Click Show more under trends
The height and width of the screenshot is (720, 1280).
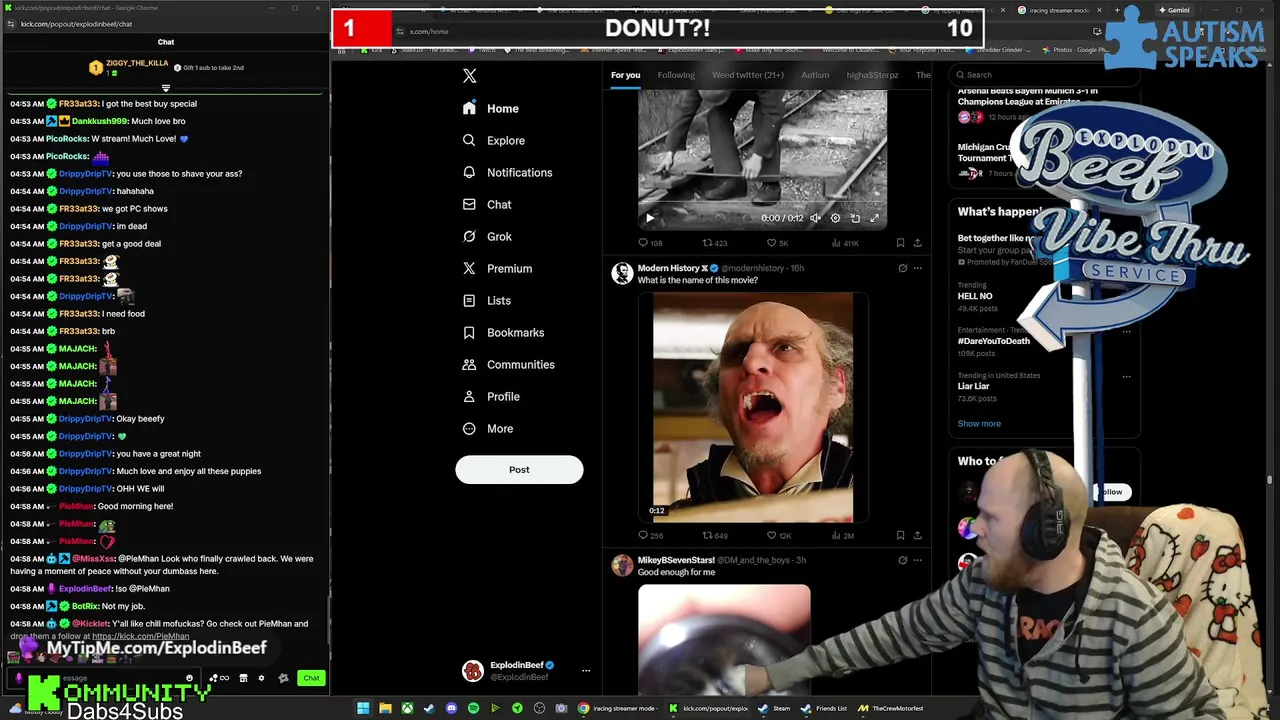pyautogui.click(x=979, y=423)
